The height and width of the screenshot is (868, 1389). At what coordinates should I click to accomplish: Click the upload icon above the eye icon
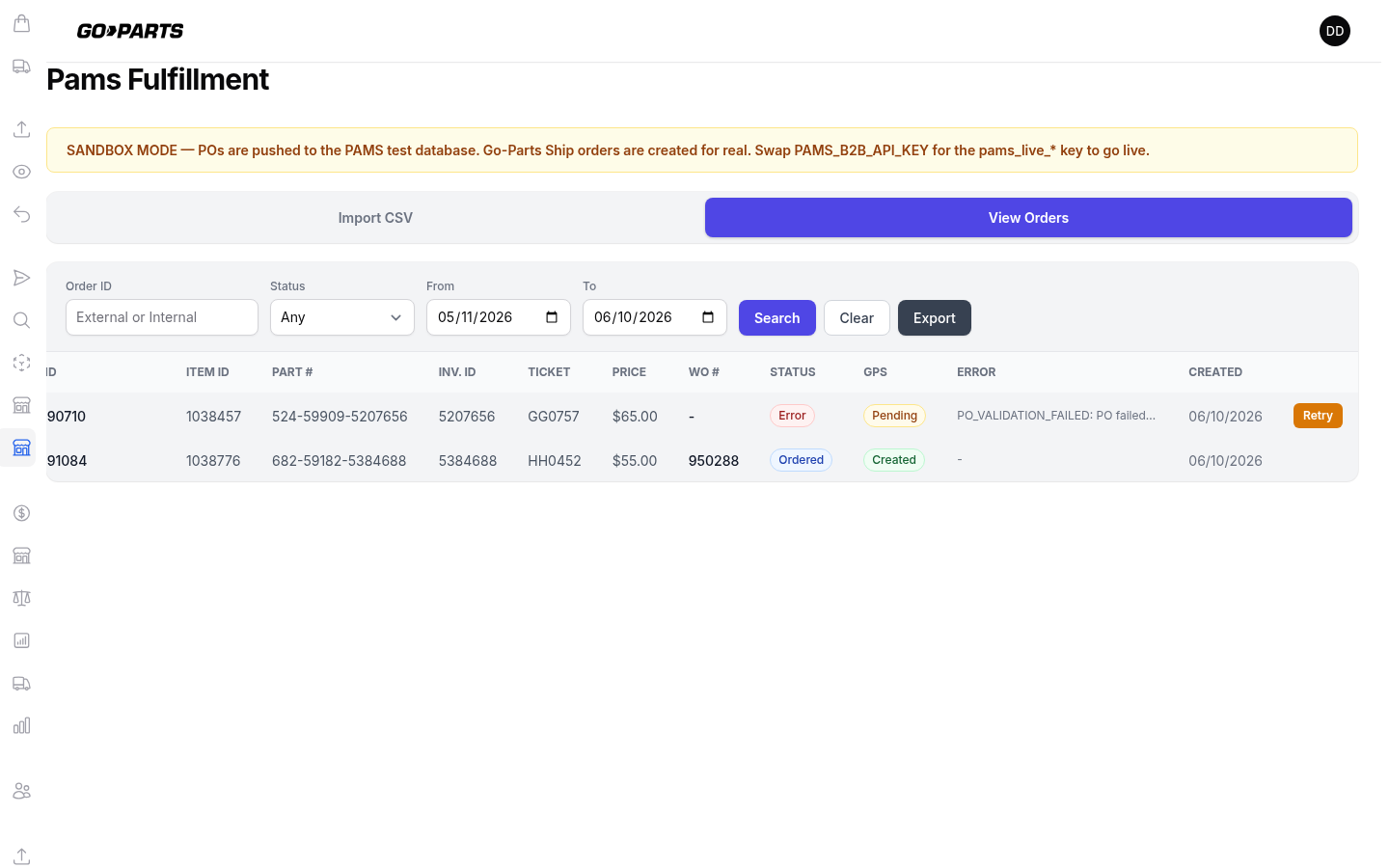(x=21, y=129)
